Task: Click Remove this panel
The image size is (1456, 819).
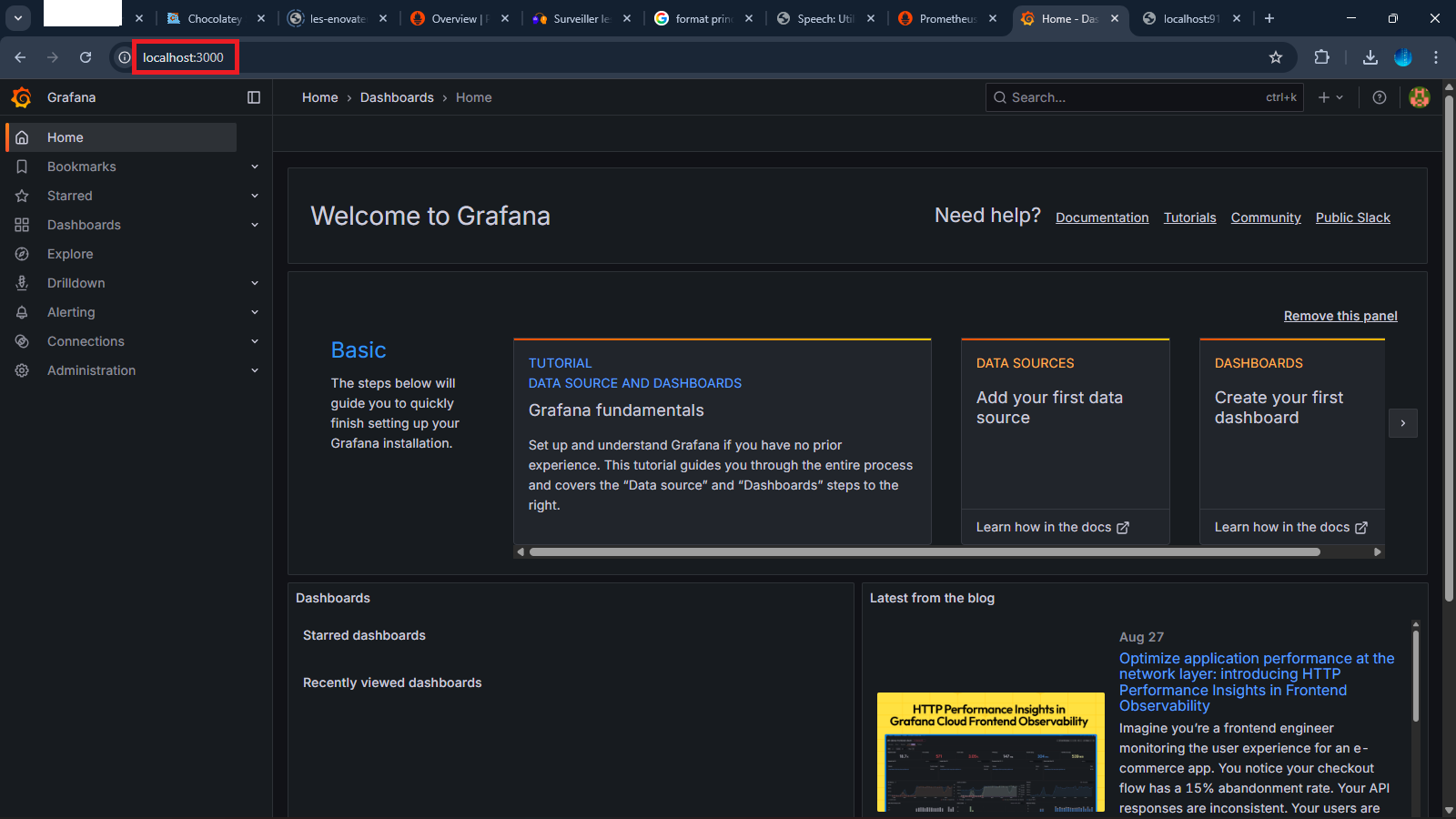Action: (1340, 316)
